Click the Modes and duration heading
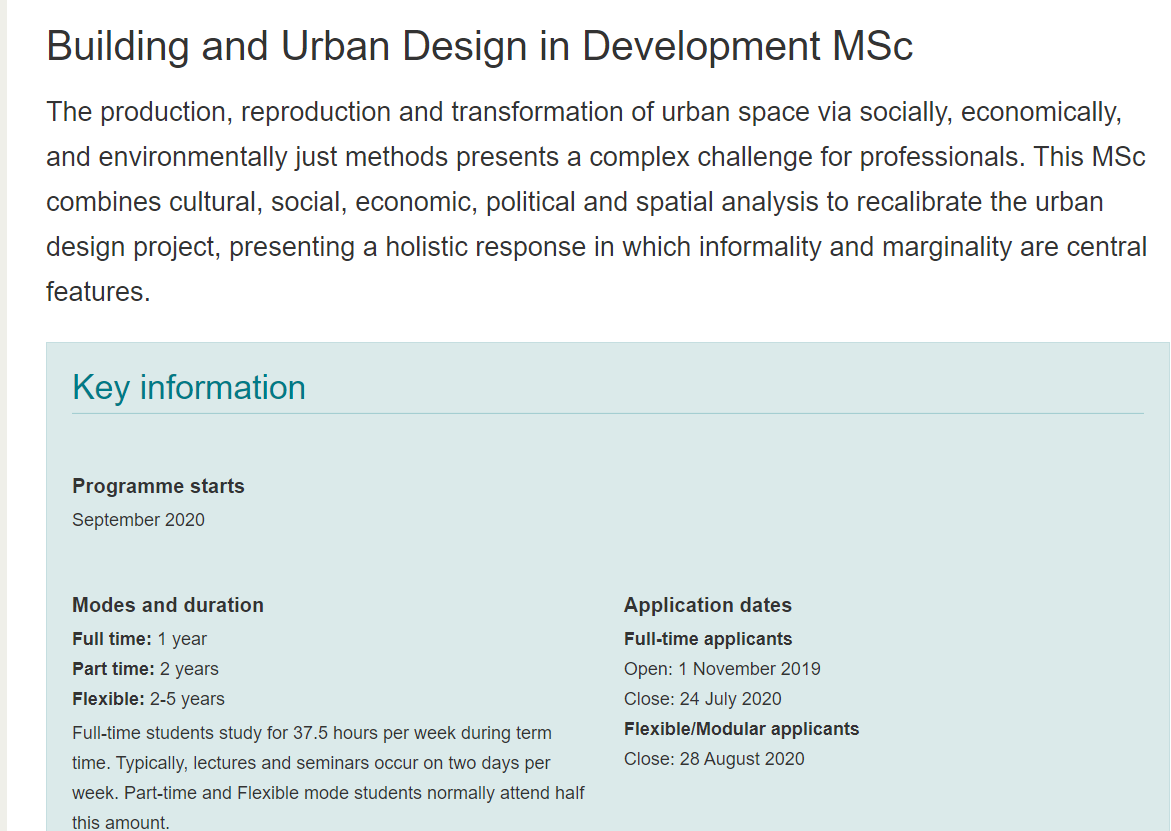Viewport: 1171px width, 831px height. coord(168,605)
